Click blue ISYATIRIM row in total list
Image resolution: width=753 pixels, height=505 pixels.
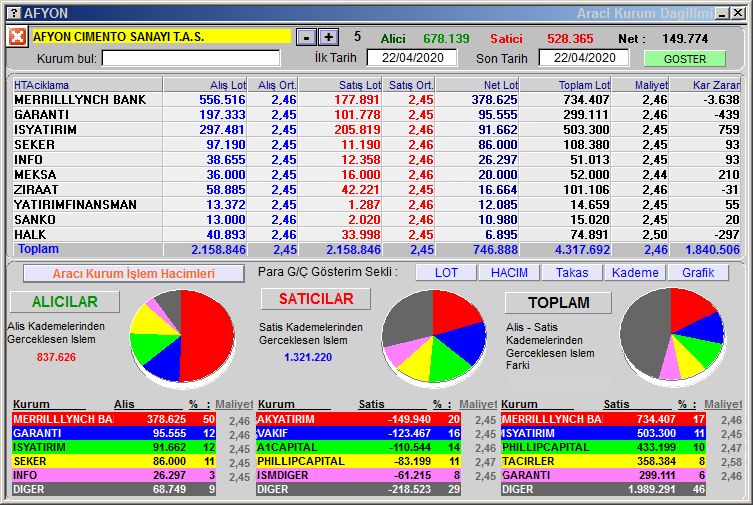pyautogui.click(x=603, y=433)
